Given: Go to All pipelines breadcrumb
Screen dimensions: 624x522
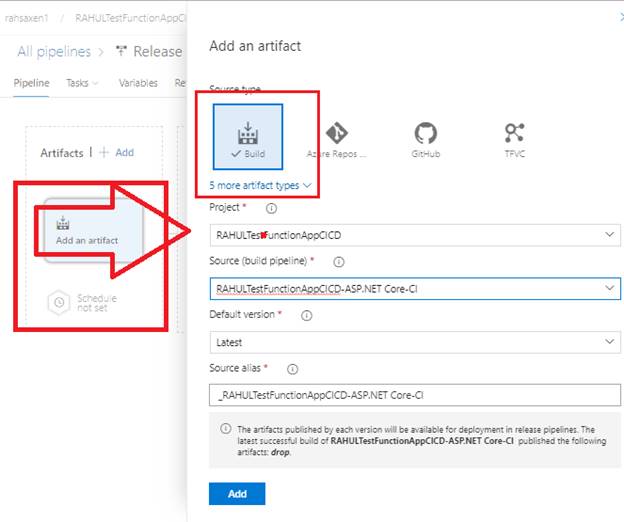Looking at the screenshot, I should pos(54,52).
